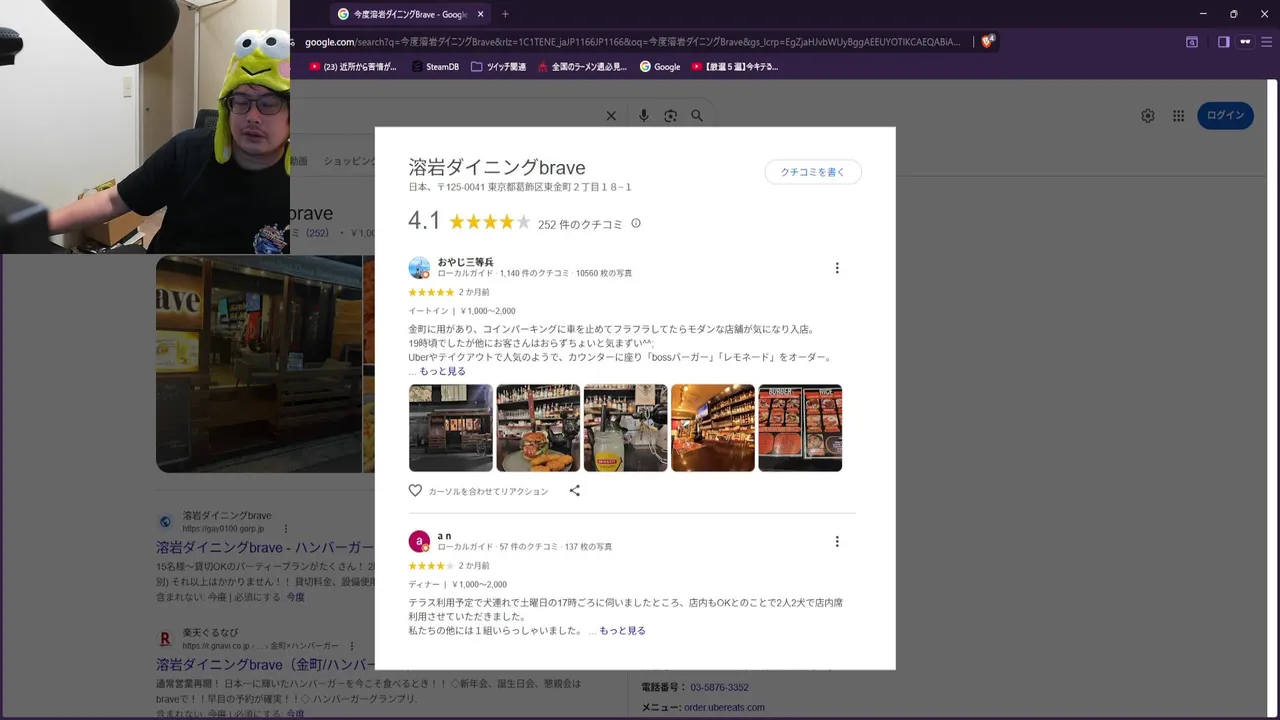Open the 全国のラーメン通必見 bookmark
This screenshot has height=720, width=1280.
582,67
